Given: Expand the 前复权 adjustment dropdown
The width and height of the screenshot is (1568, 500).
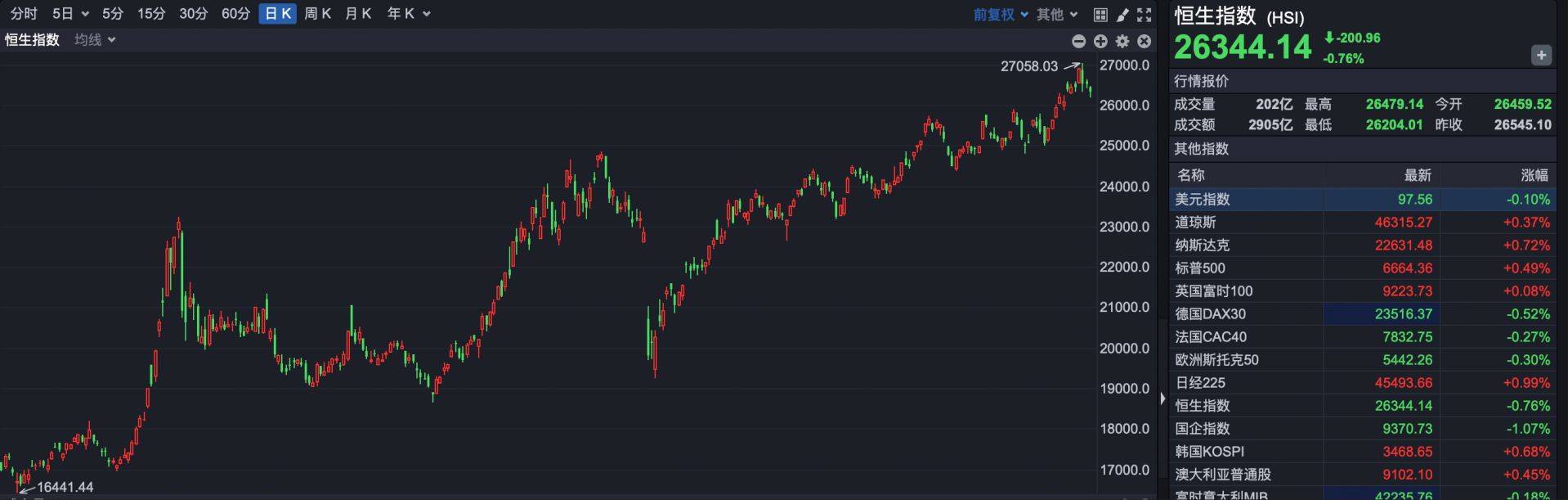Looking at the screenshot, I should [1001, 14].
